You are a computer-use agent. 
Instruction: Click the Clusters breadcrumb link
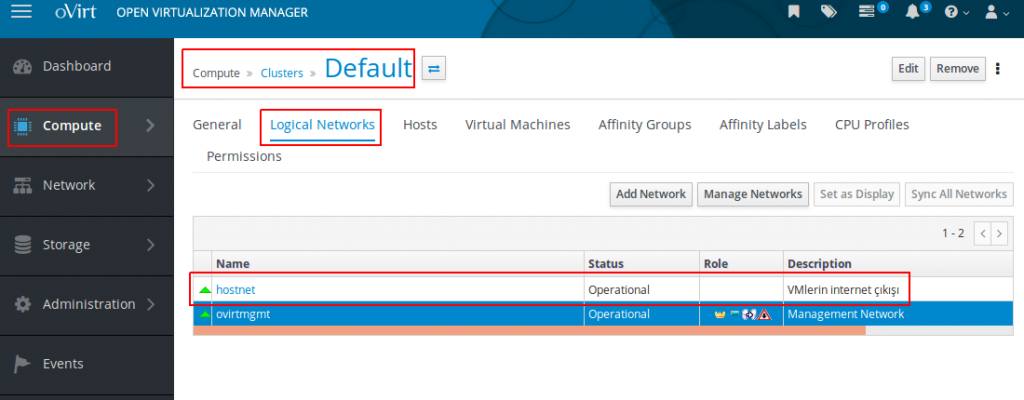pos(282,73)
